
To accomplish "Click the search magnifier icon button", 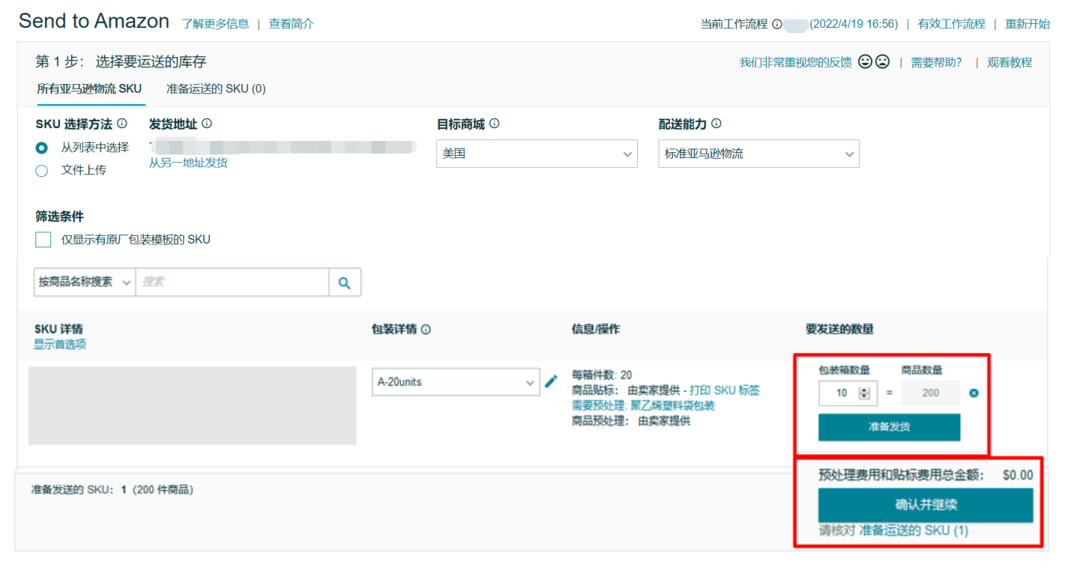I will pyautogui.click(x=344, y=282).
